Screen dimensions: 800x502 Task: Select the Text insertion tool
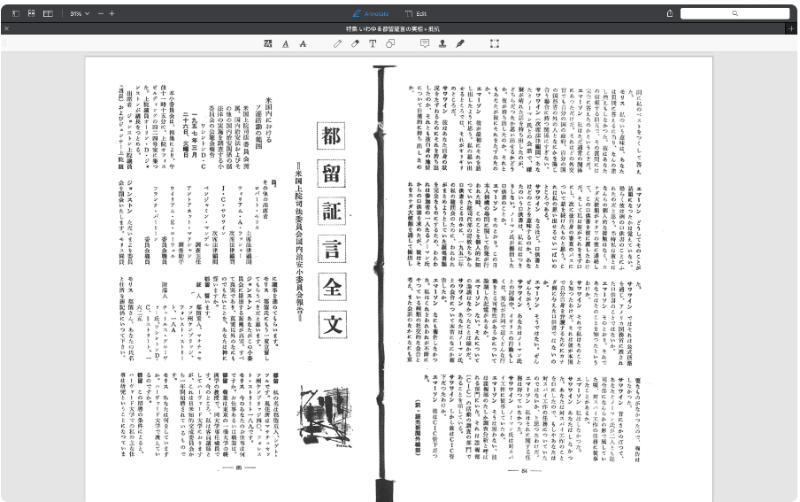pyautogui.click(x=372, y=44)
